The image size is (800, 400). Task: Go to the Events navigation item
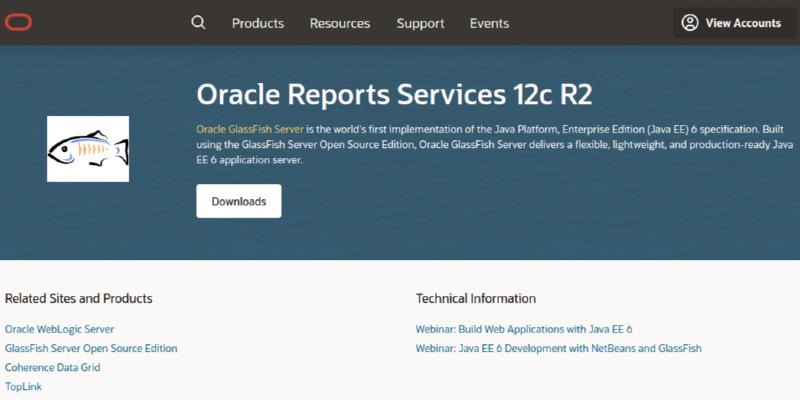(489, 23)
